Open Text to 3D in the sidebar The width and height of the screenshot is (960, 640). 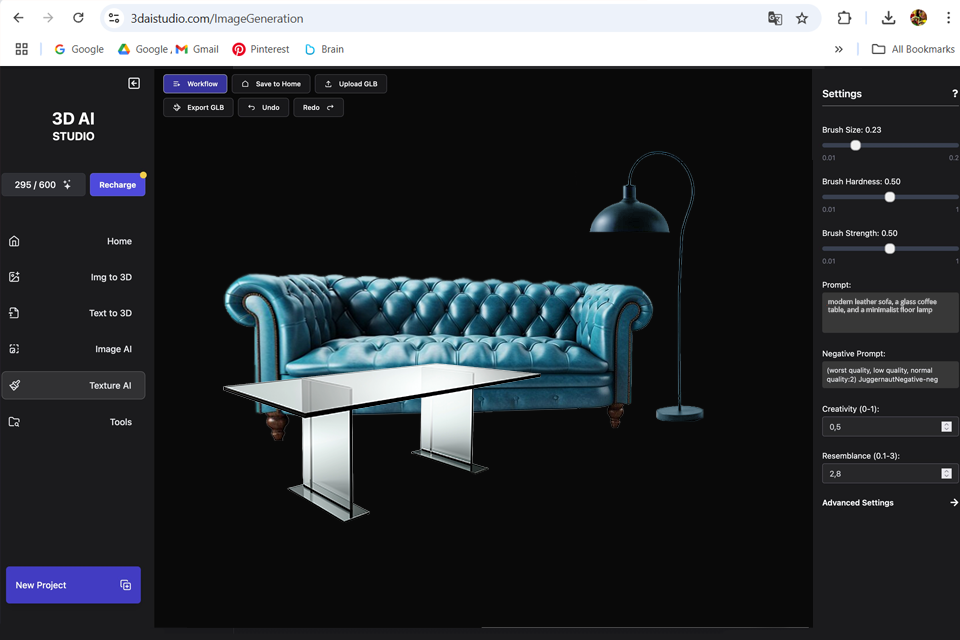click(73, 313)
